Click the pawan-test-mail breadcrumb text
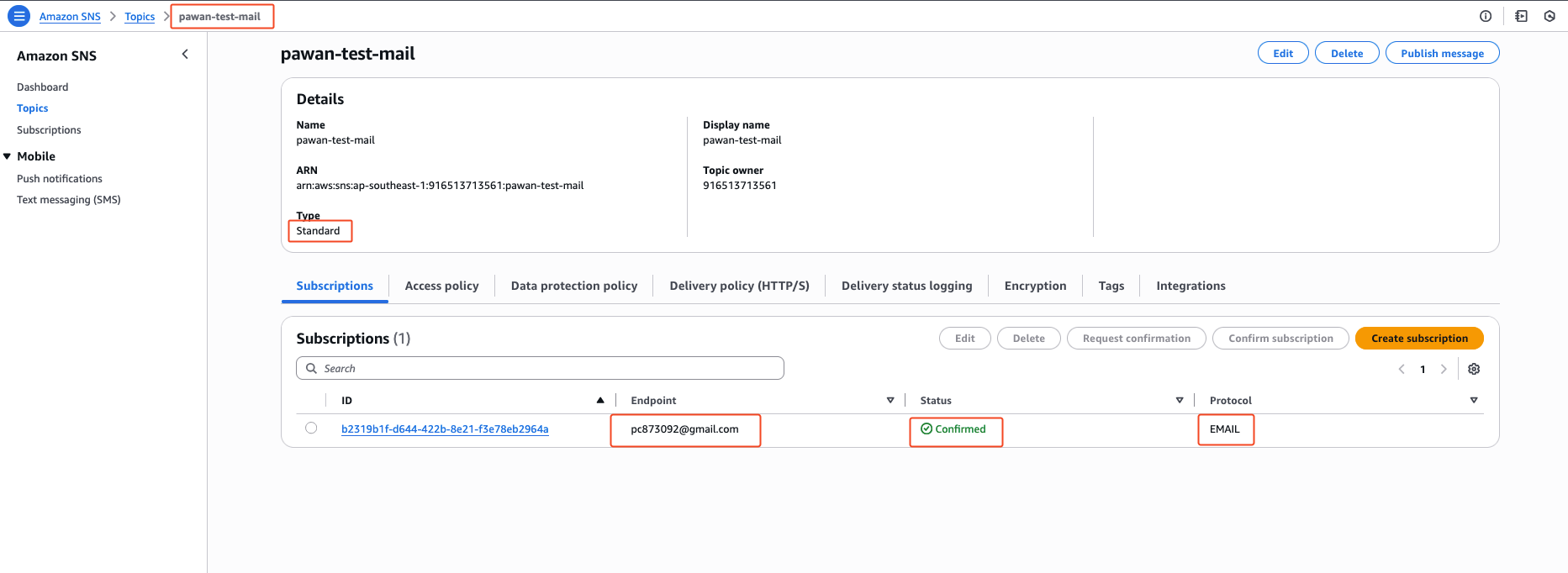This screenshot has width=1568, height=573. (x=219, y=17)
